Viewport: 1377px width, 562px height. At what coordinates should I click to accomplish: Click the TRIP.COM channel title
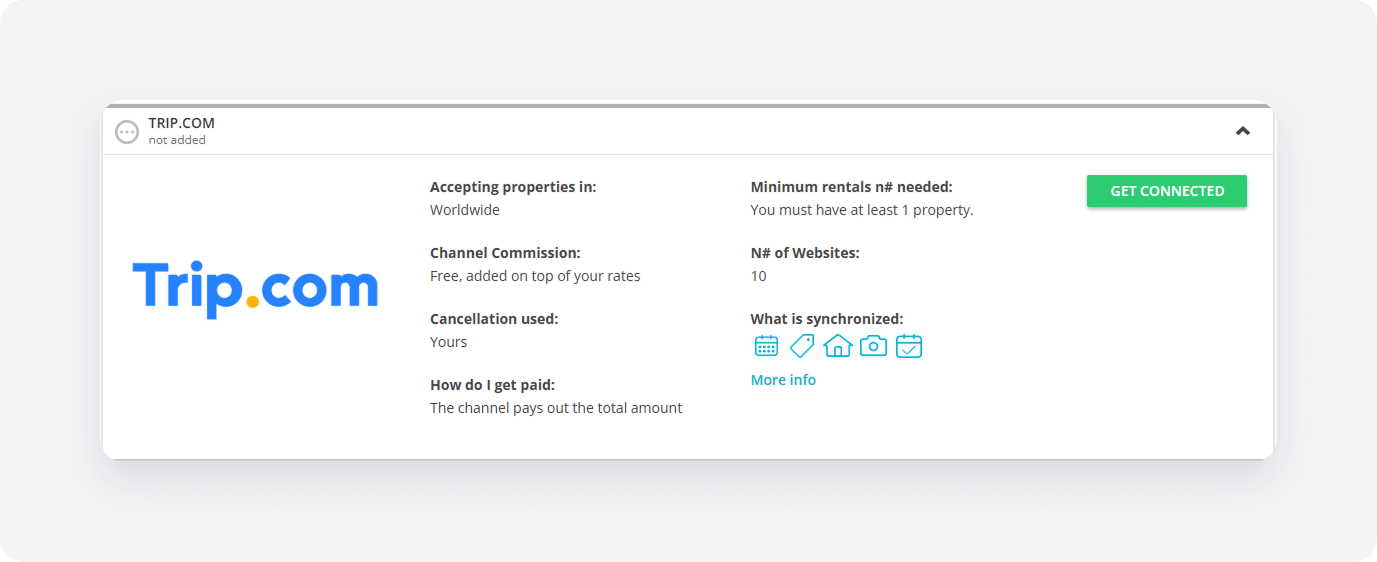(x=182, y=123)
